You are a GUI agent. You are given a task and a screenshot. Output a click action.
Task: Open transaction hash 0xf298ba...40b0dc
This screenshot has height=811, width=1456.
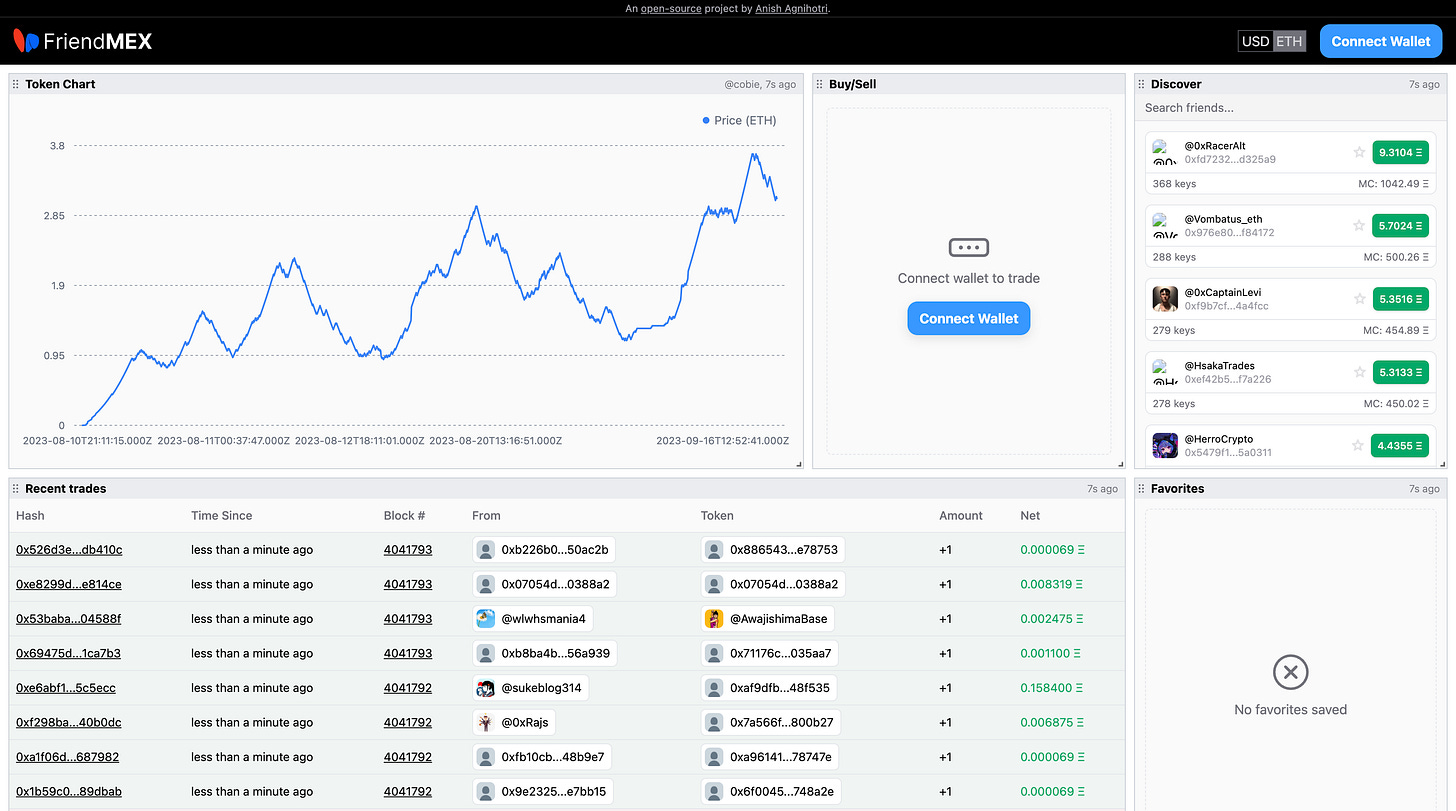click(69, 722)
